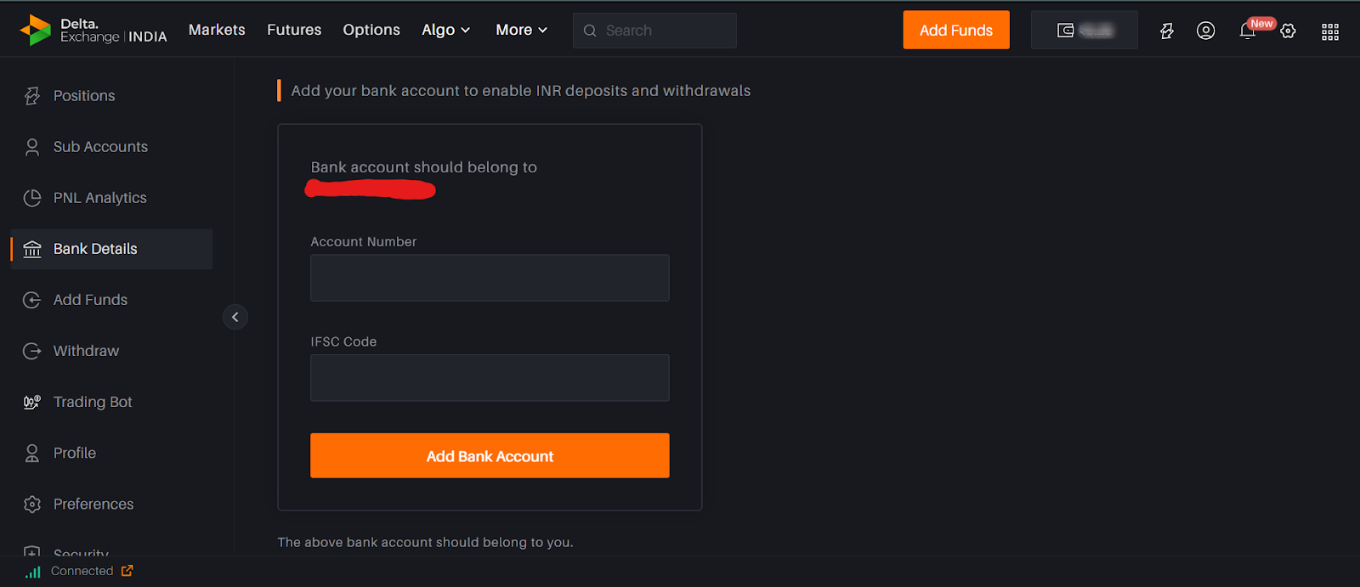
Task: Open the apps grid icon
Action: [1330, 31]
